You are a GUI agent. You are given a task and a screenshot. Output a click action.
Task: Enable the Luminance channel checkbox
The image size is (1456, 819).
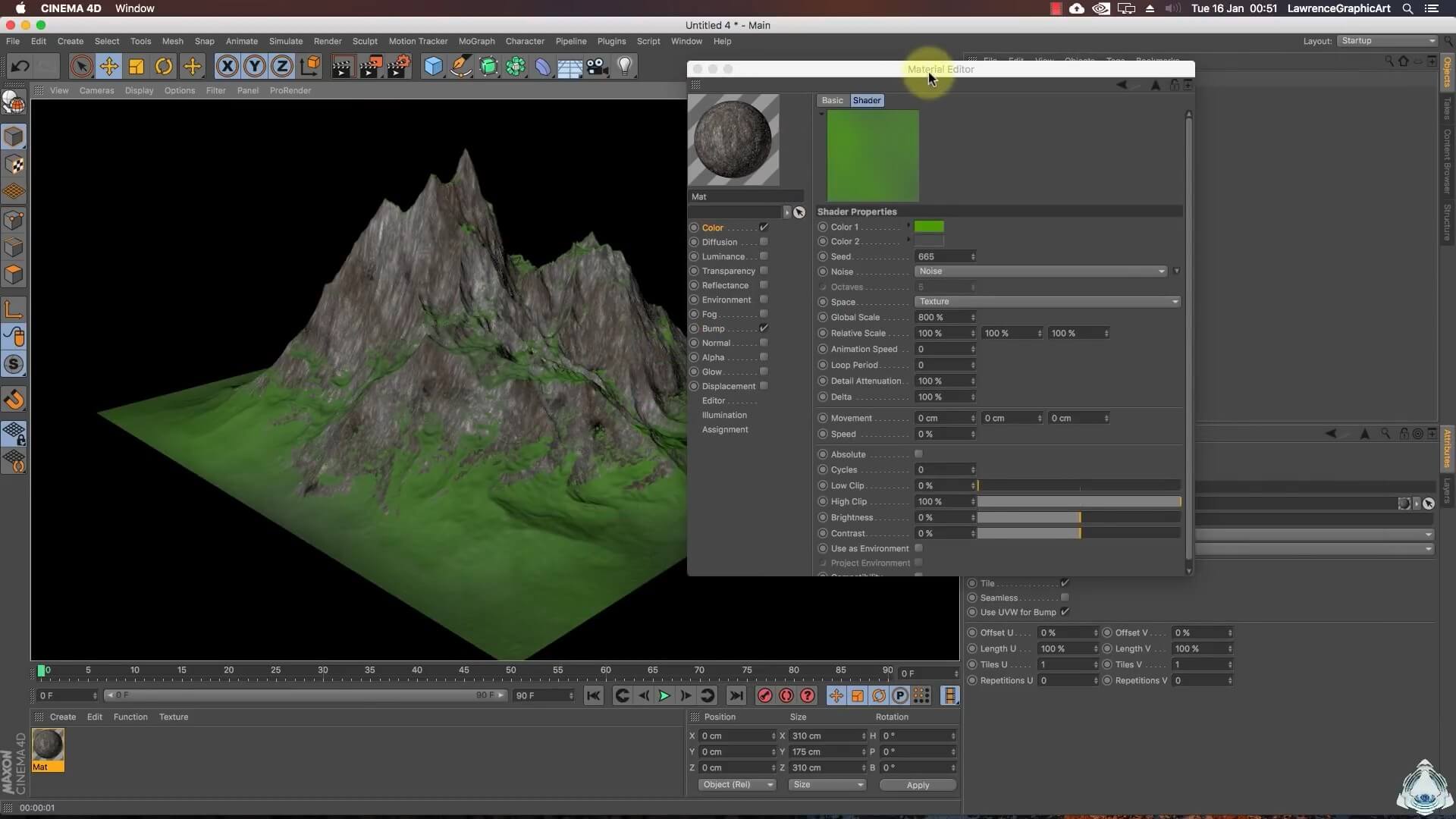coord(764,256)
